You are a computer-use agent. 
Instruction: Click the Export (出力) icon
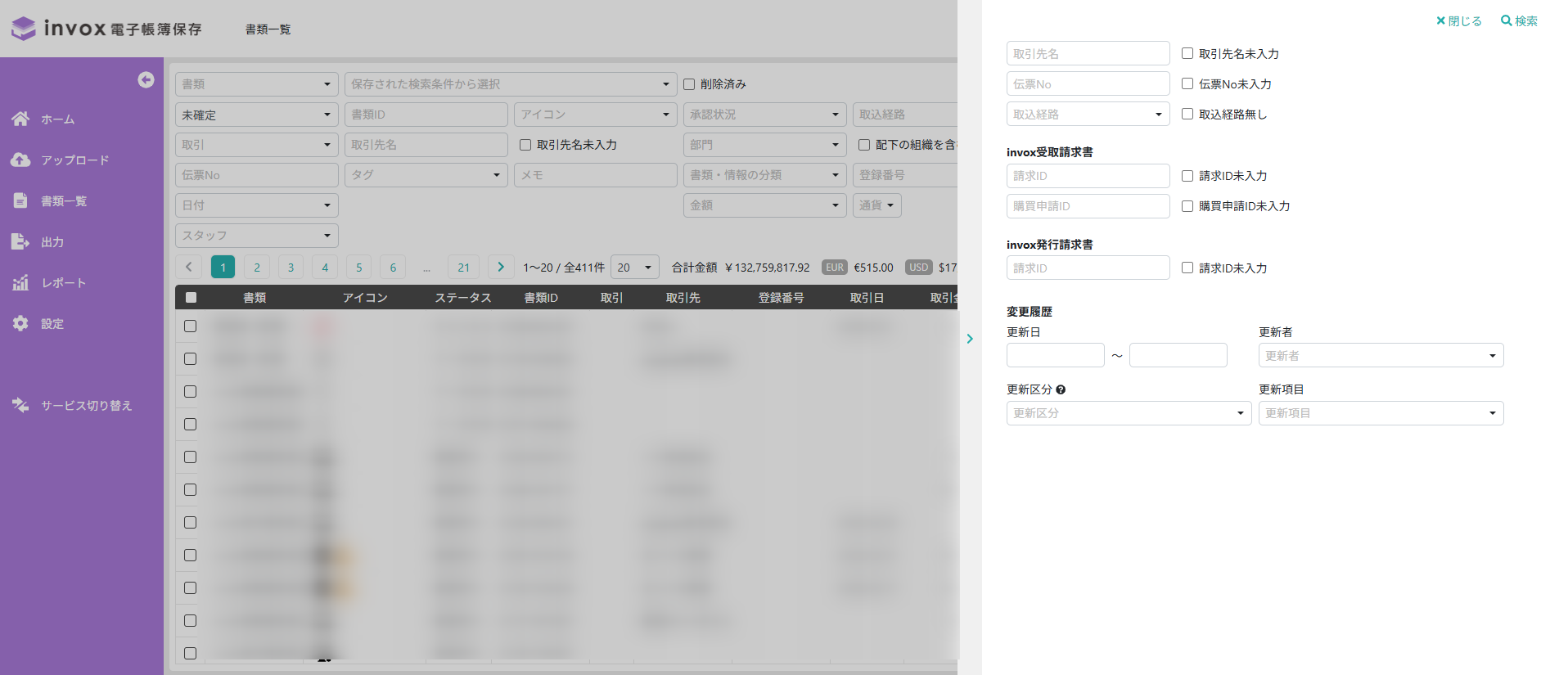click(20, 241)
